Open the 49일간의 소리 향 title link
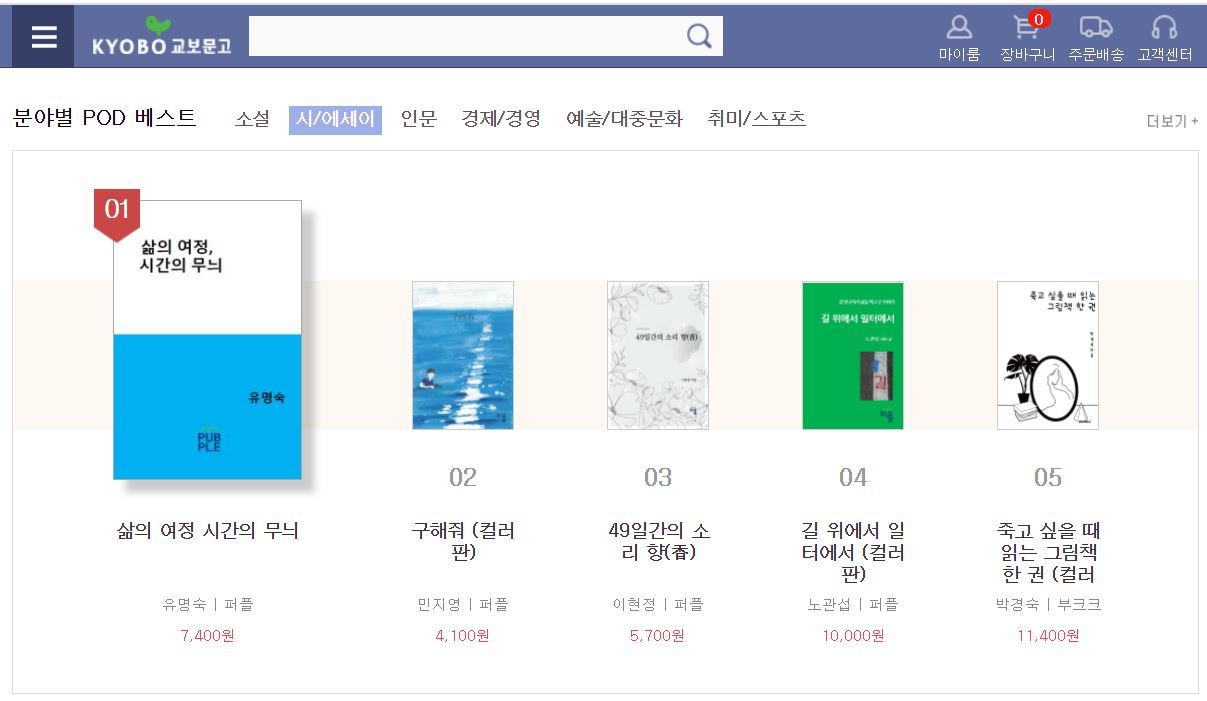Image resolution: width=1207 pixels, height=701 pixels. click(x=658, y=541)
